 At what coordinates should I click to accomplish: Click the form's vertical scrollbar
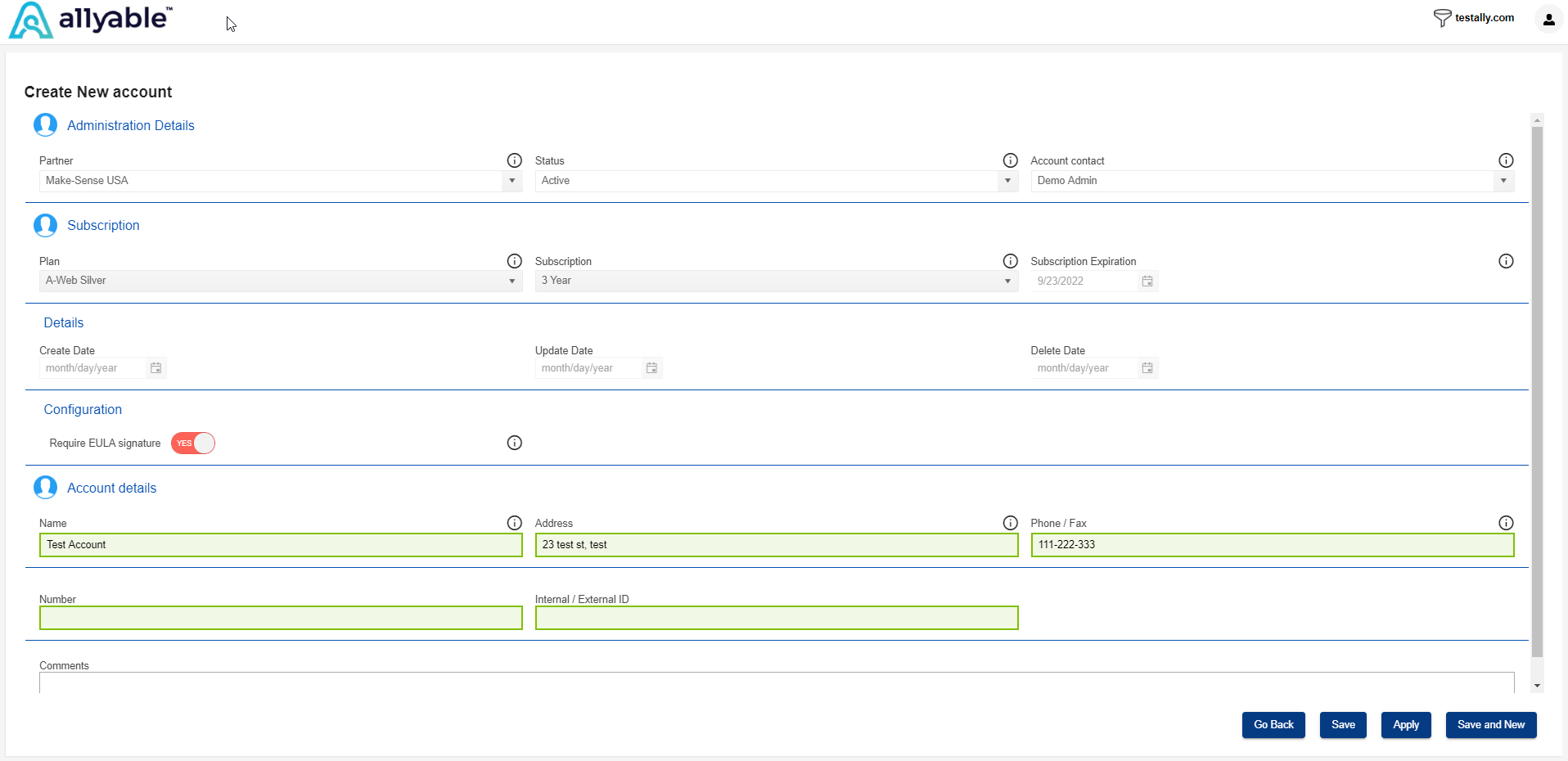pos(1537,393)
